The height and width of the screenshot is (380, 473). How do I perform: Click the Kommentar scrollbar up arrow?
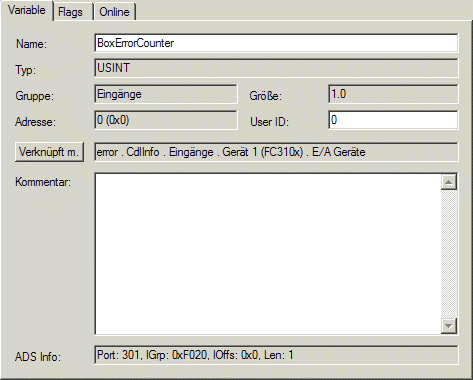(449, 182)
